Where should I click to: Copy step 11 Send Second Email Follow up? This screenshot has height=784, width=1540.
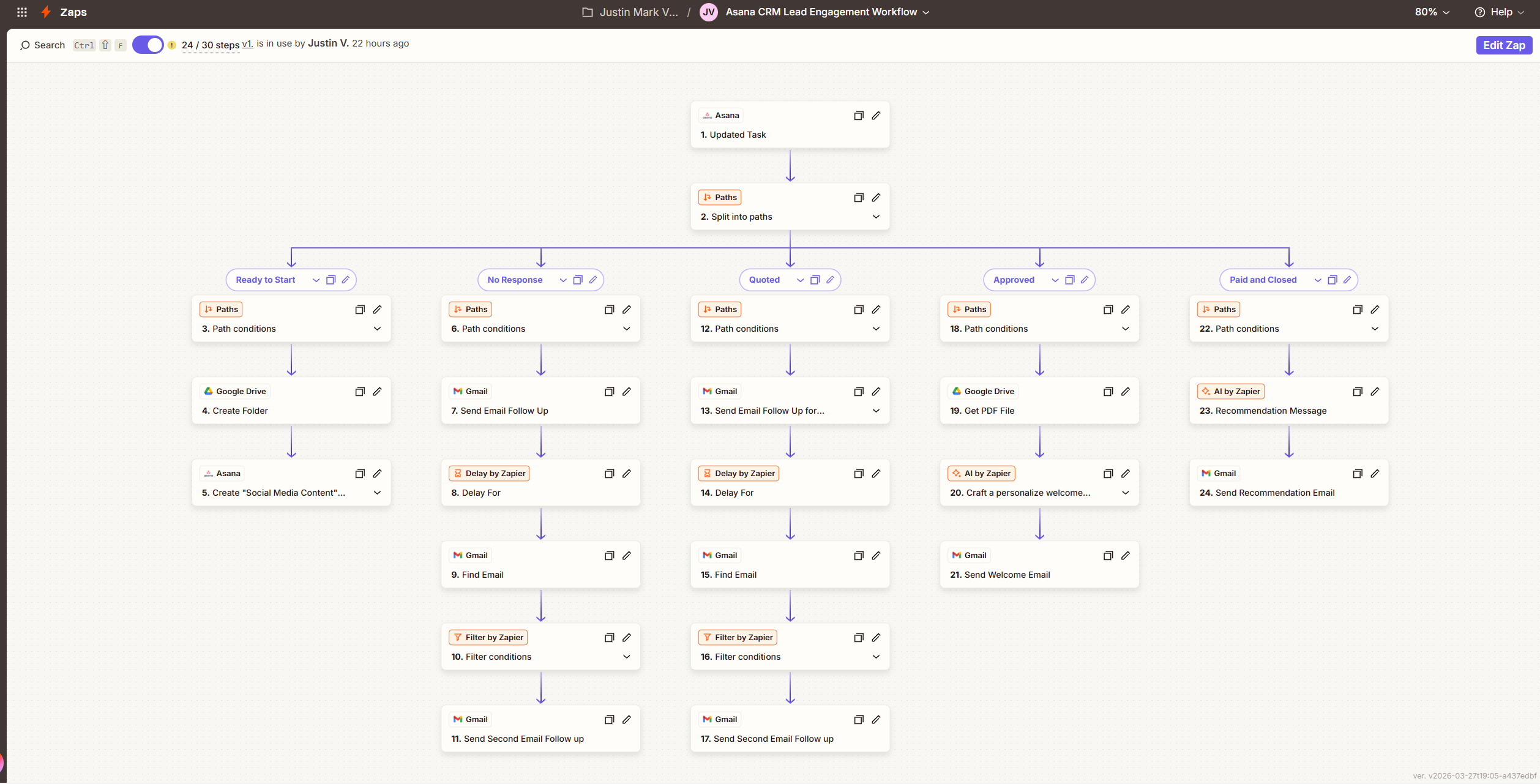[x=608, y=719]
